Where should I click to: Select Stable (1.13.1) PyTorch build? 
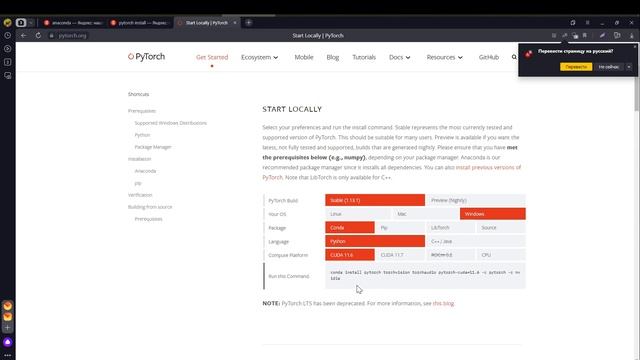[x=375, y=200]
